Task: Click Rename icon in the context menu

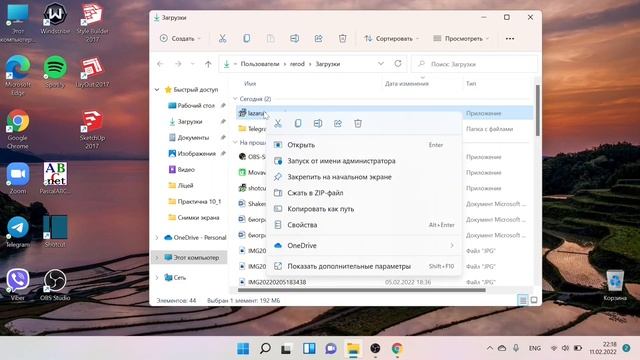Action: pyautogui.click(x=318, y=123)
